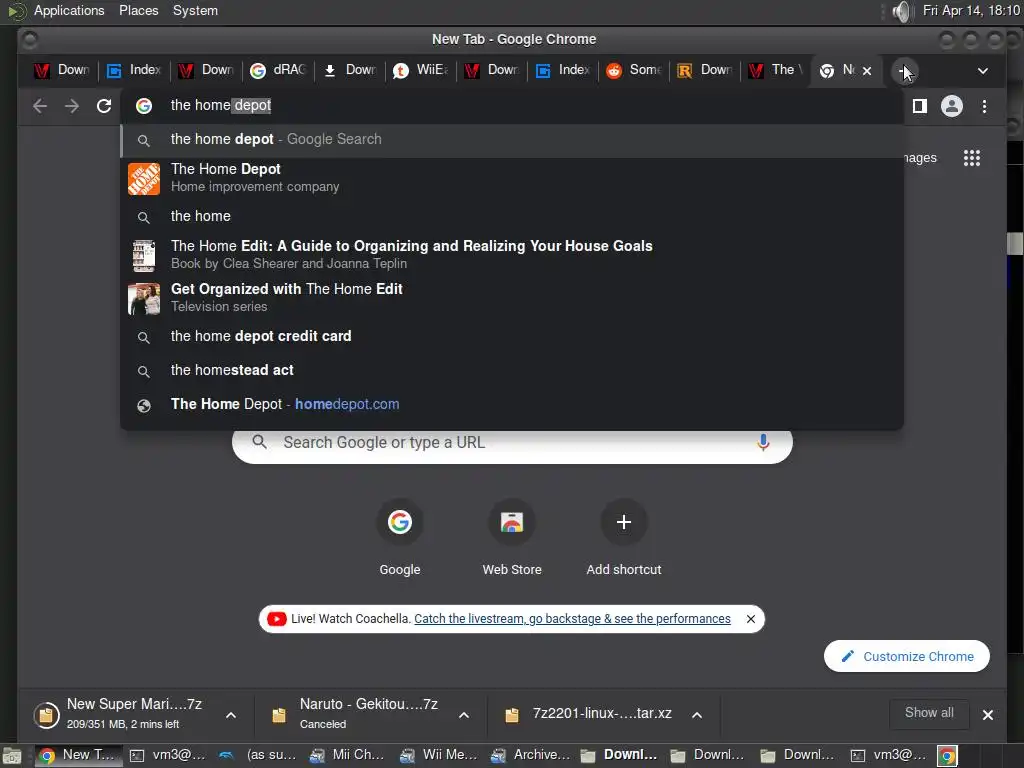
Task: Open the System menu
Action: pos(195,10)
